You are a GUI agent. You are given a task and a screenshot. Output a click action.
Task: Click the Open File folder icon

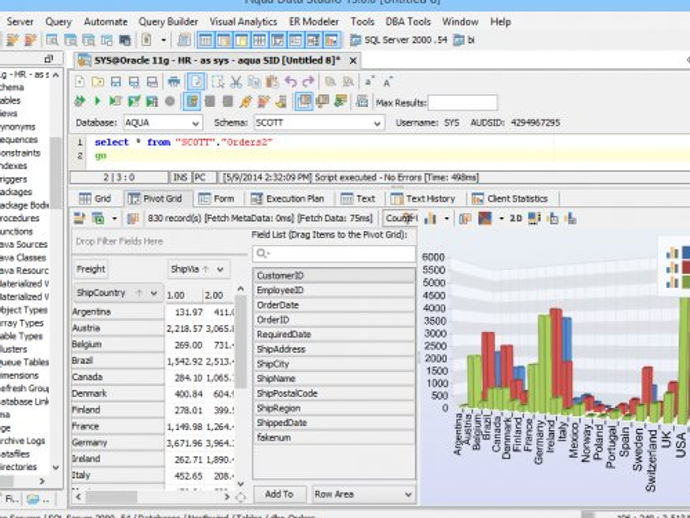98,82
